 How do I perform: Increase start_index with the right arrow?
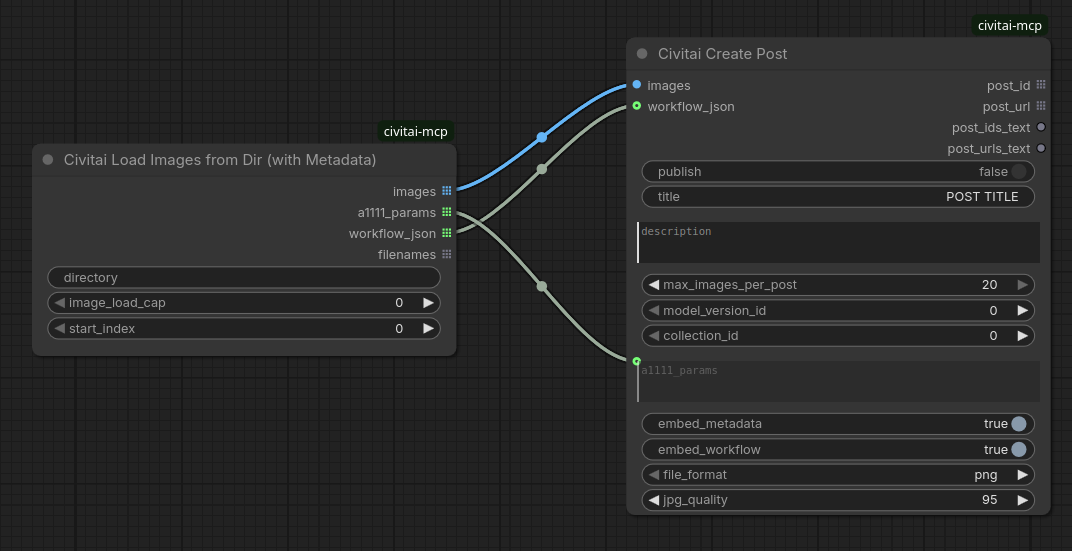429,329
